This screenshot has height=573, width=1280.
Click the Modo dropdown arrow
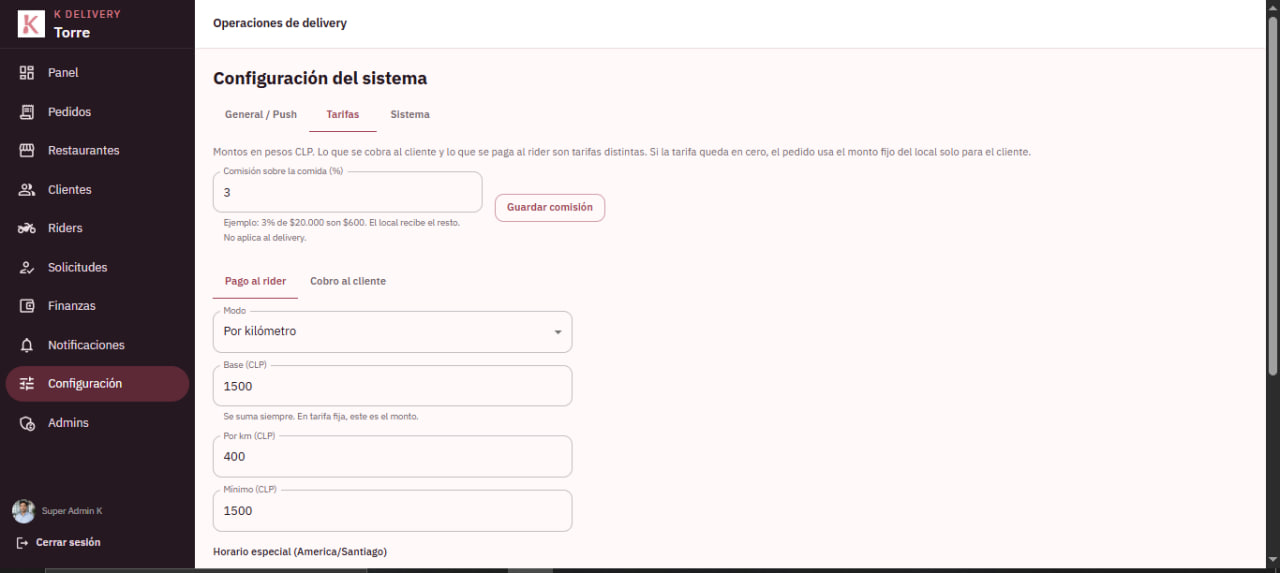pos(558,333)
